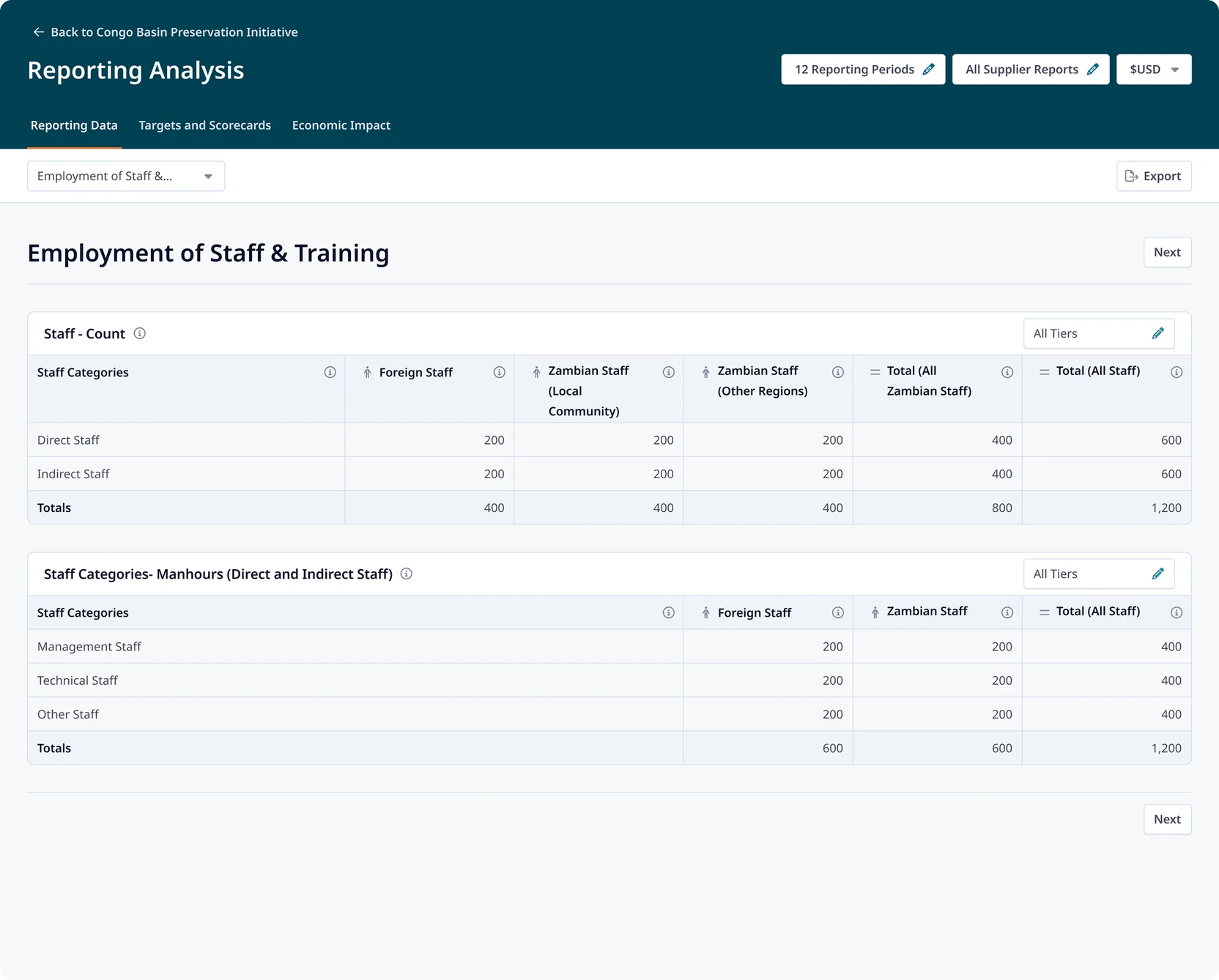Click the top Next button

(1168, 252)
